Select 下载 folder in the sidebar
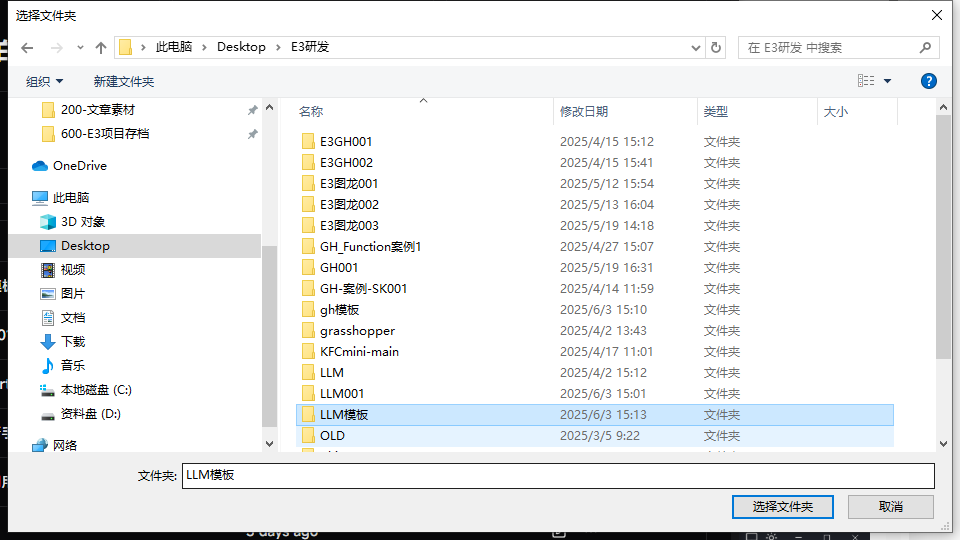Screen dimensions: 960x540 [73, 342]
